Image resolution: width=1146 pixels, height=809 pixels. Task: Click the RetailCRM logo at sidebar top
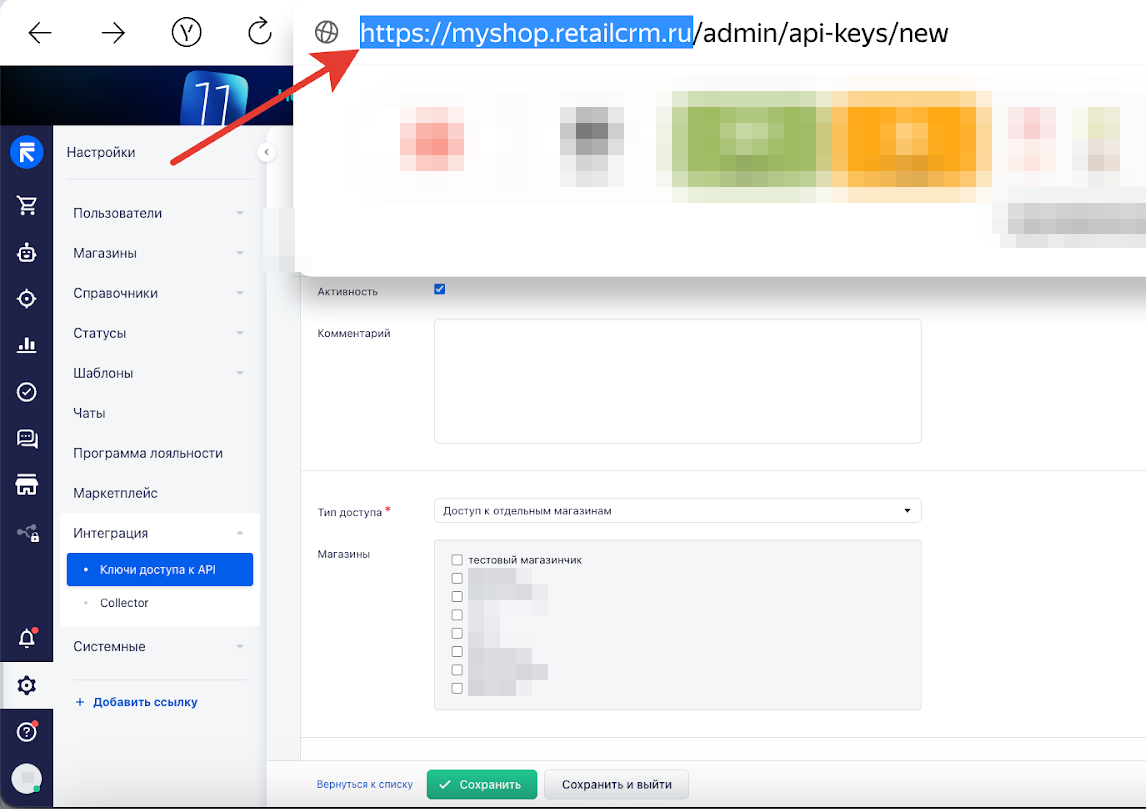tap(27, 152)
